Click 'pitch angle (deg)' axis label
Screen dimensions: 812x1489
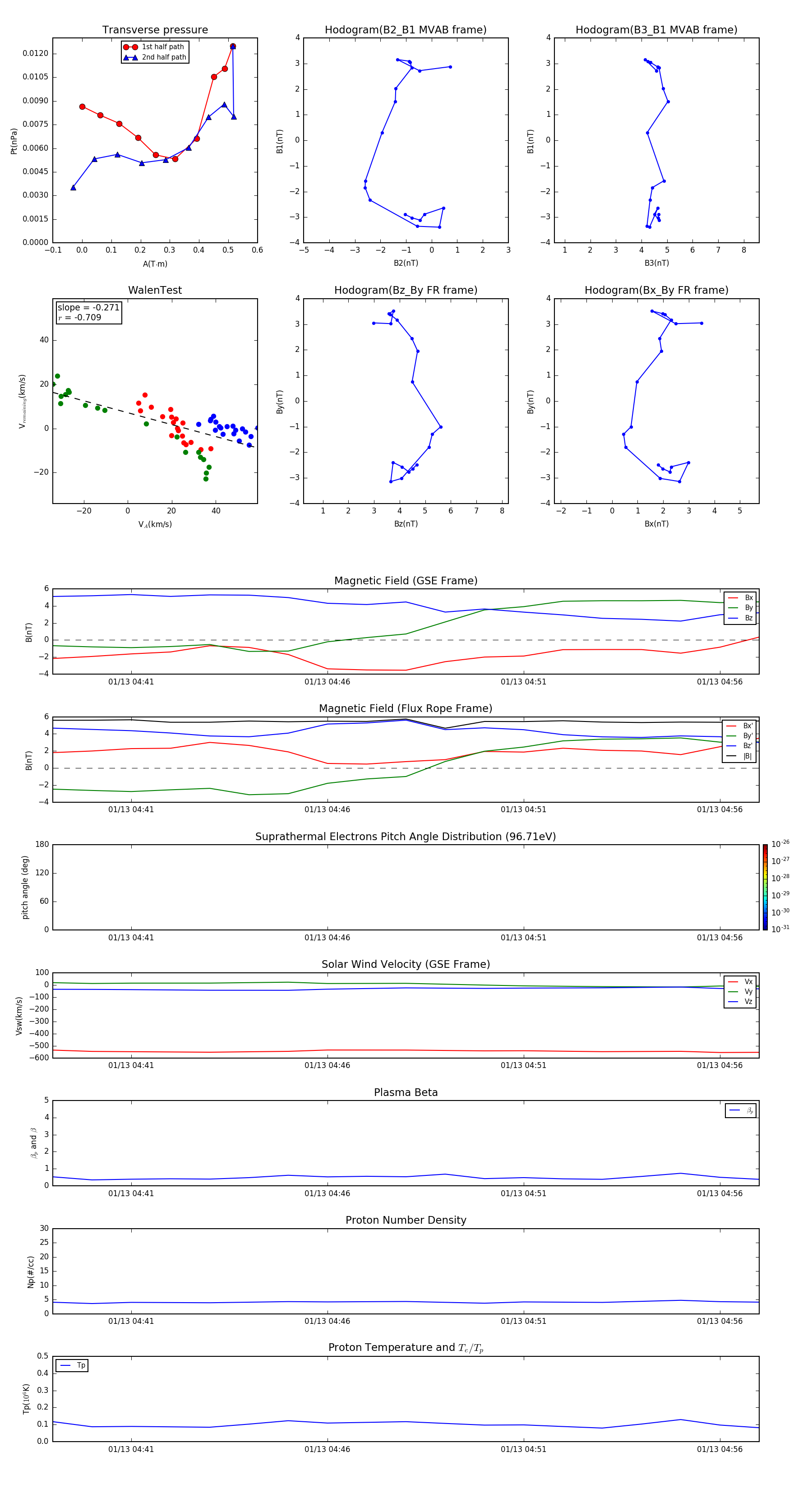(25, 887)
